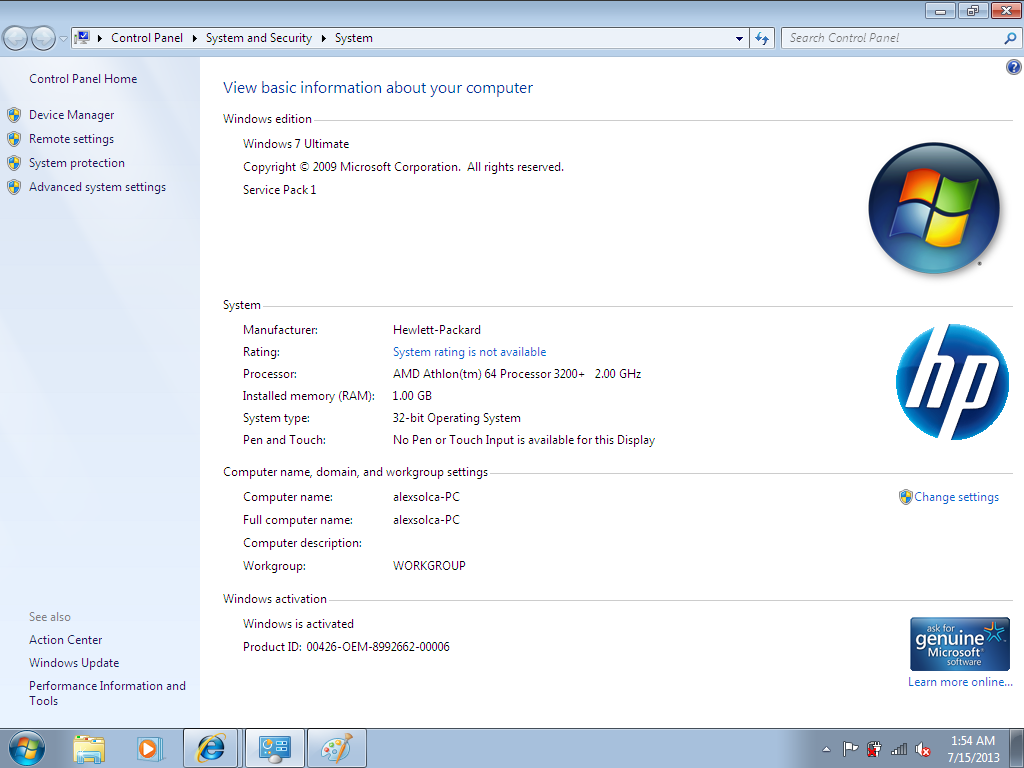This screenshot has width=1024, height=768.
Task: Click Hewlett-Packard manufacturer value
Action: coord(437,330)
